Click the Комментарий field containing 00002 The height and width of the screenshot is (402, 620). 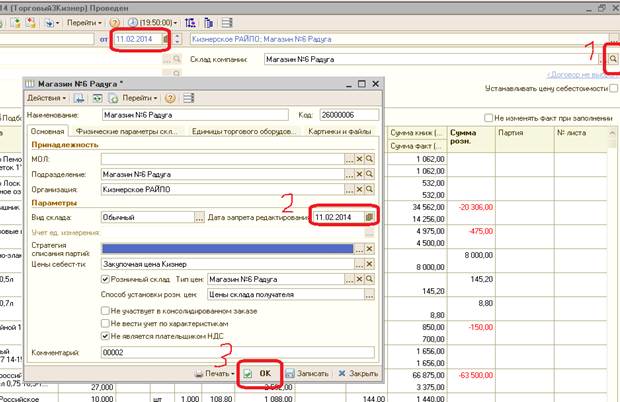[x=238, y=352]
